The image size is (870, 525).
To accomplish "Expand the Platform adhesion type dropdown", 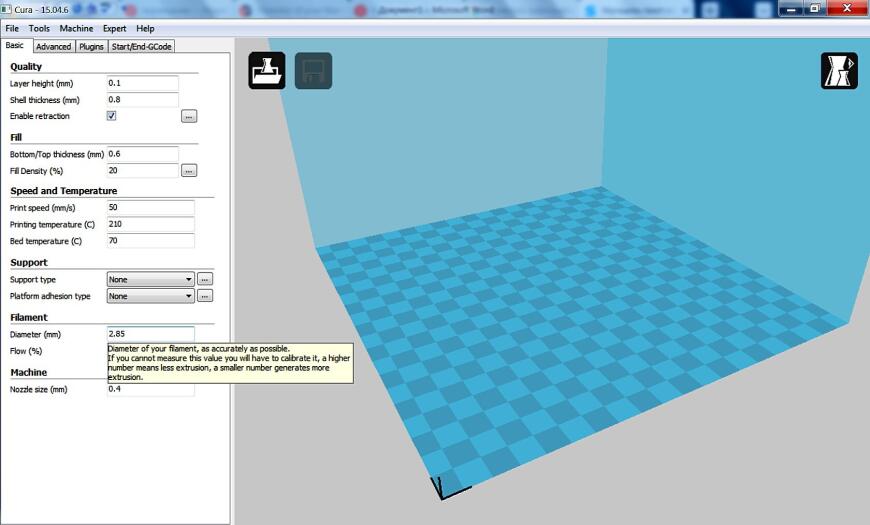I will click(150, 296).
